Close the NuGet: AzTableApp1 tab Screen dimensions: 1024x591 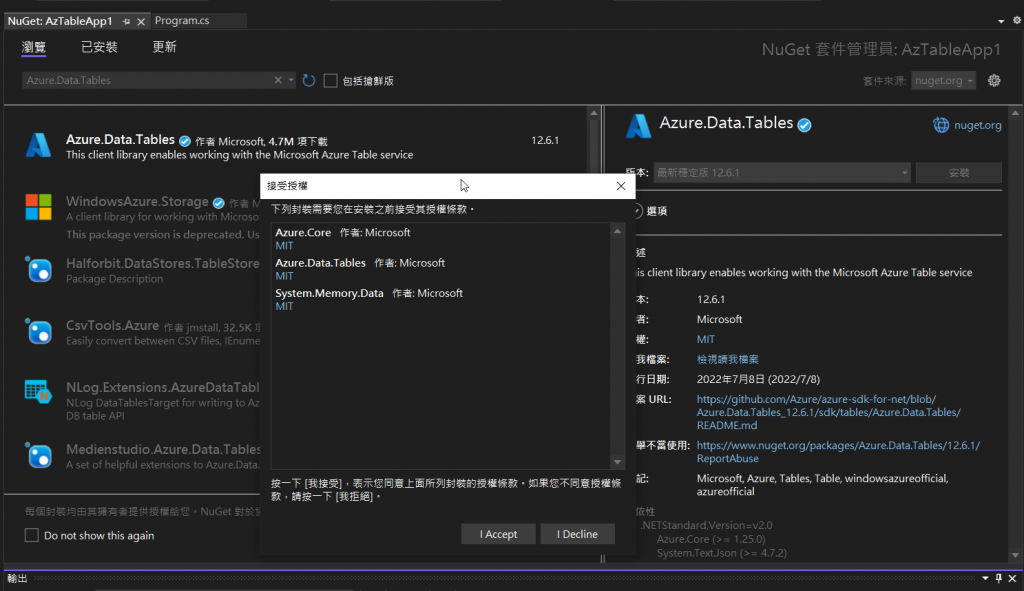[141, 22]
